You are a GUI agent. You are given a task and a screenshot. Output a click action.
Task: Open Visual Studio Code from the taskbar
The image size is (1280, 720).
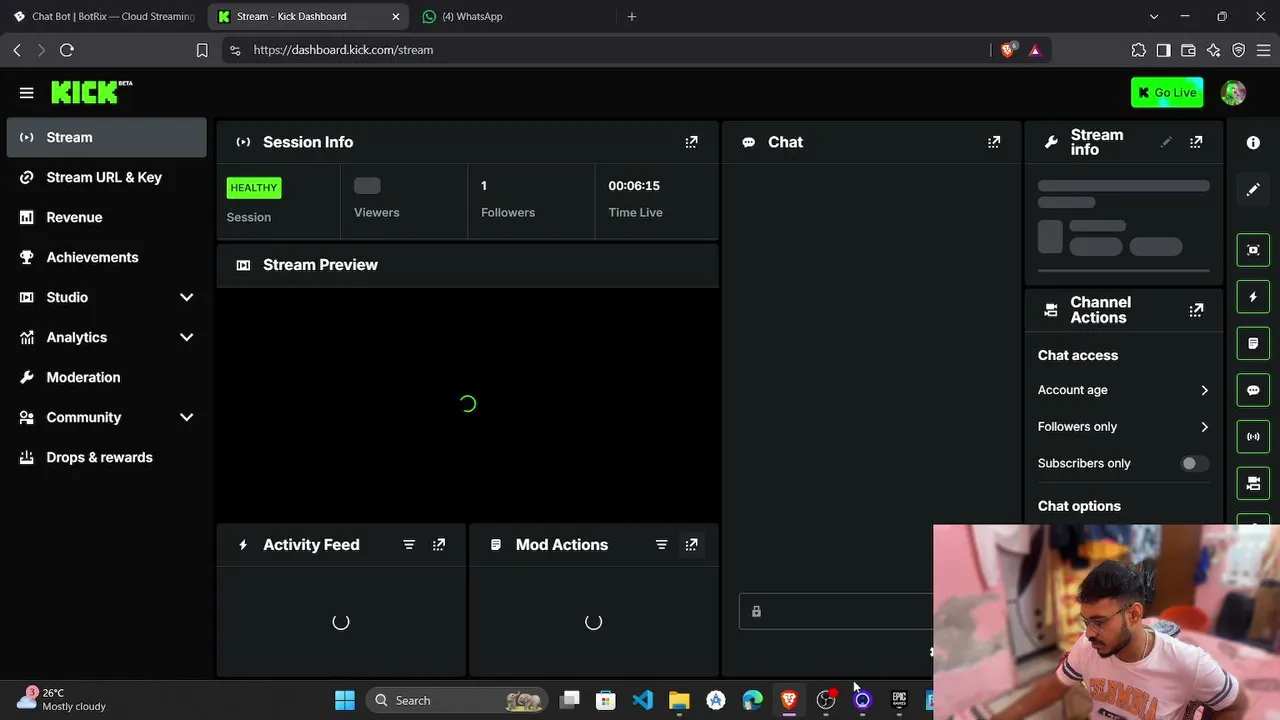click(643, 701)
